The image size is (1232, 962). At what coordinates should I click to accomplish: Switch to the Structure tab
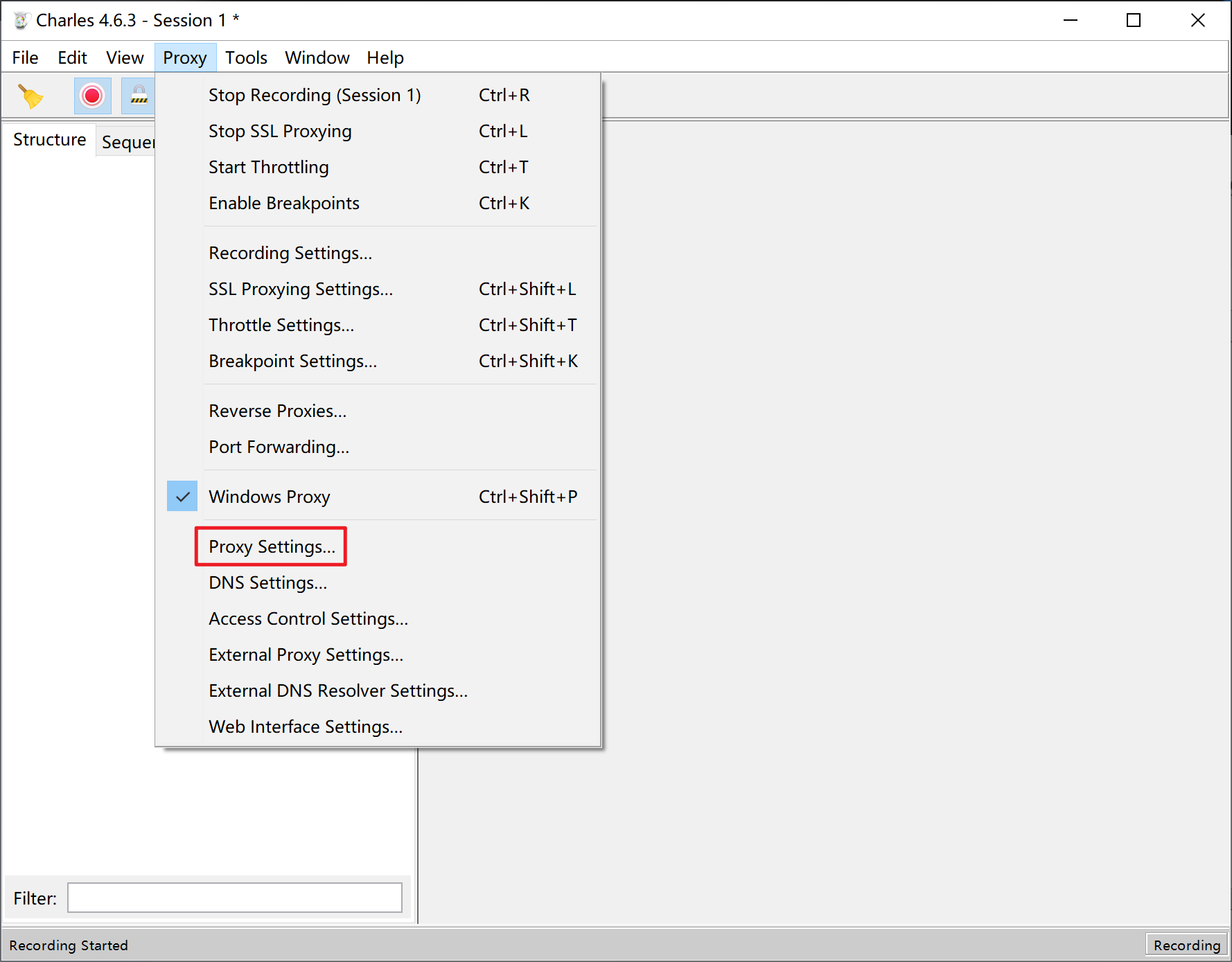(49, 139)
